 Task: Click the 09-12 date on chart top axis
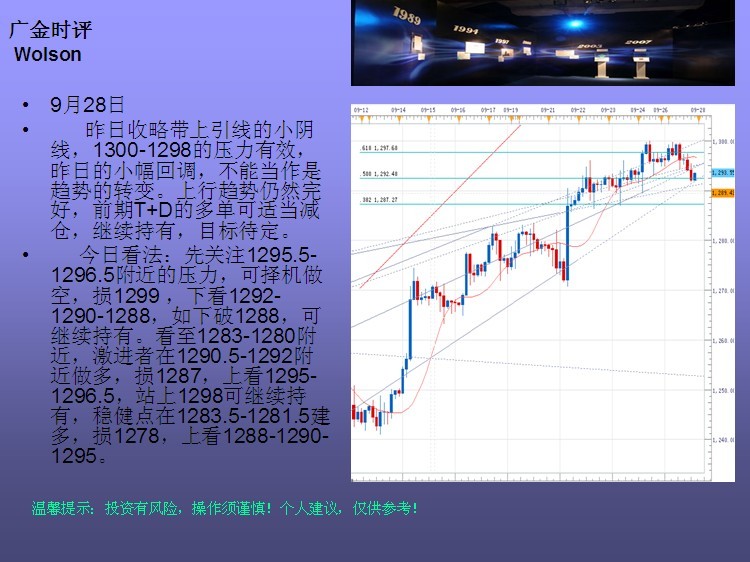pyautogui.click(x=362, y=110)
